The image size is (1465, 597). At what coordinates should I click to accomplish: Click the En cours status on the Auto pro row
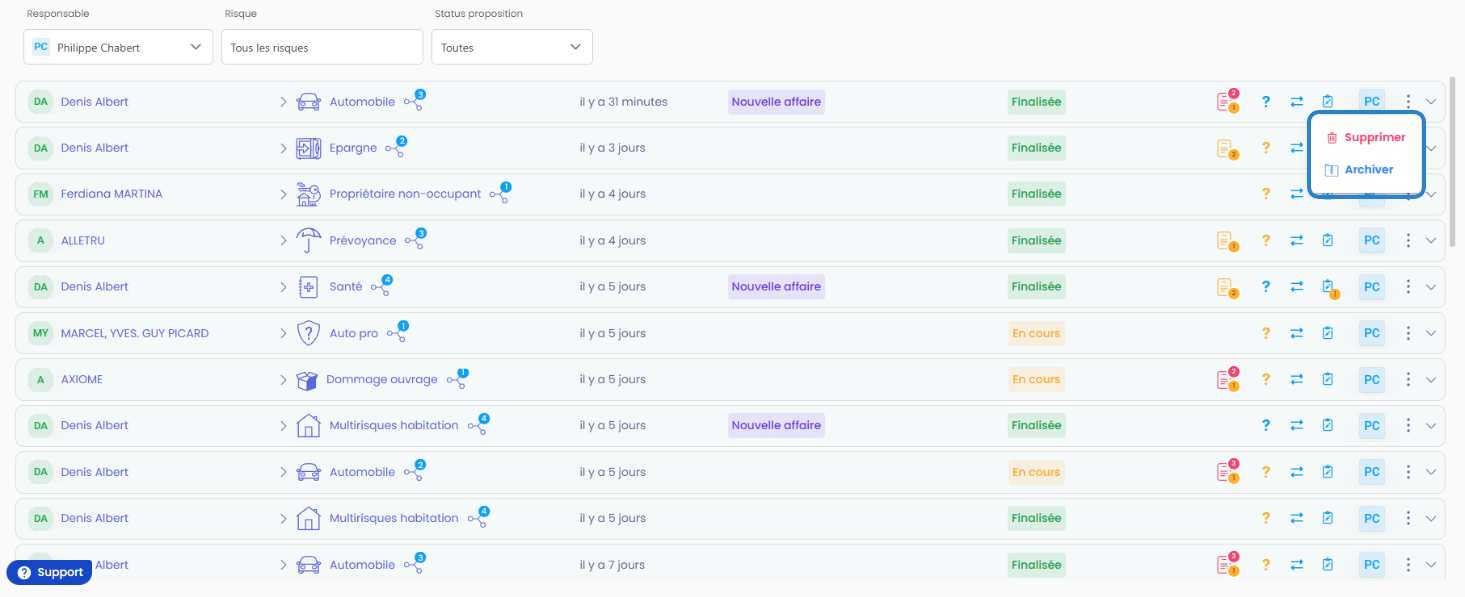click(x=1036, y=333)
